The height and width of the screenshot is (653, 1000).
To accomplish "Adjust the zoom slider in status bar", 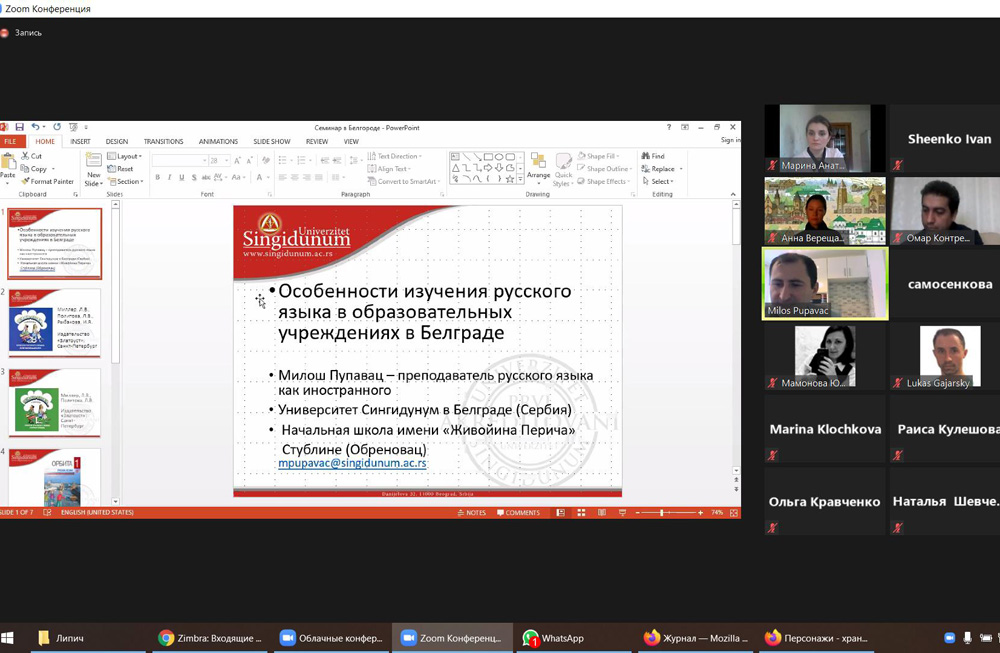I will [x=661, y=512].
